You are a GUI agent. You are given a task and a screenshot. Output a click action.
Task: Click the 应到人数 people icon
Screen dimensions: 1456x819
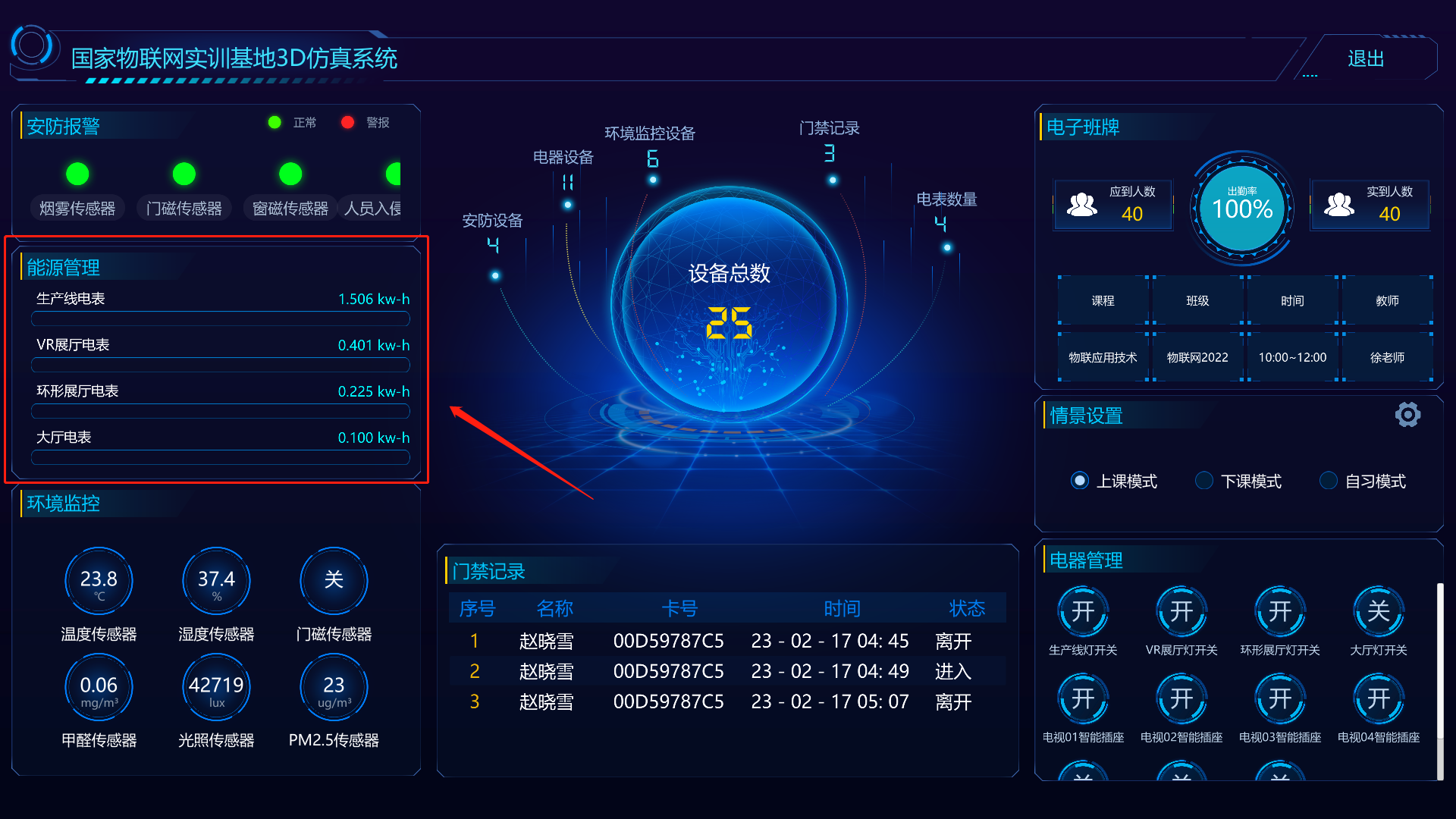coord(1082,205)
